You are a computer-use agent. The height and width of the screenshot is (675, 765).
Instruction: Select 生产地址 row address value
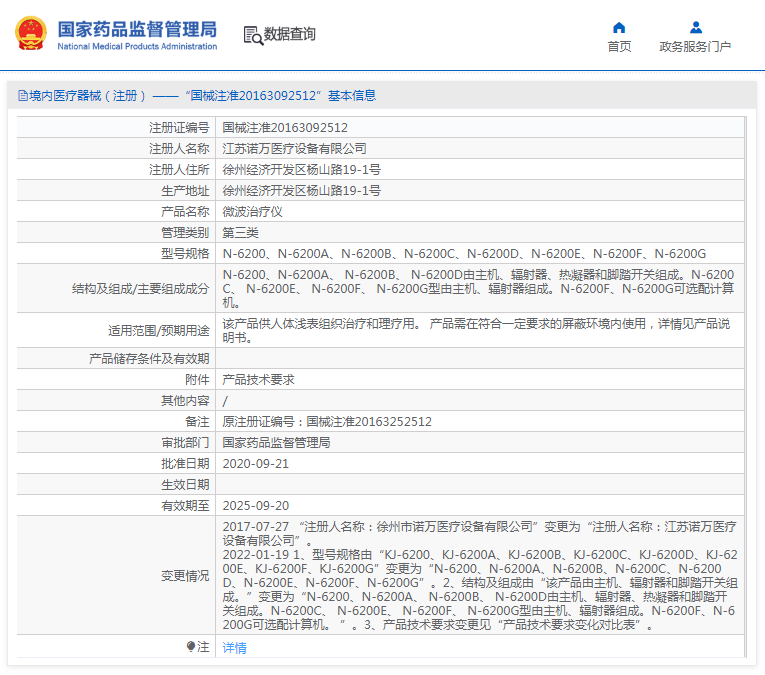point(302,191)
